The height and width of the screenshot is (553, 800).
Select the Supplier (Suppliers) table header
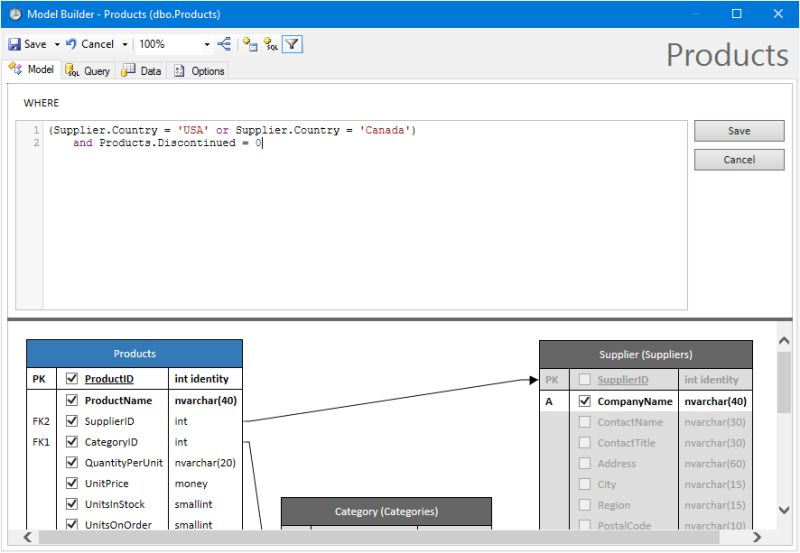coord(645,355)
